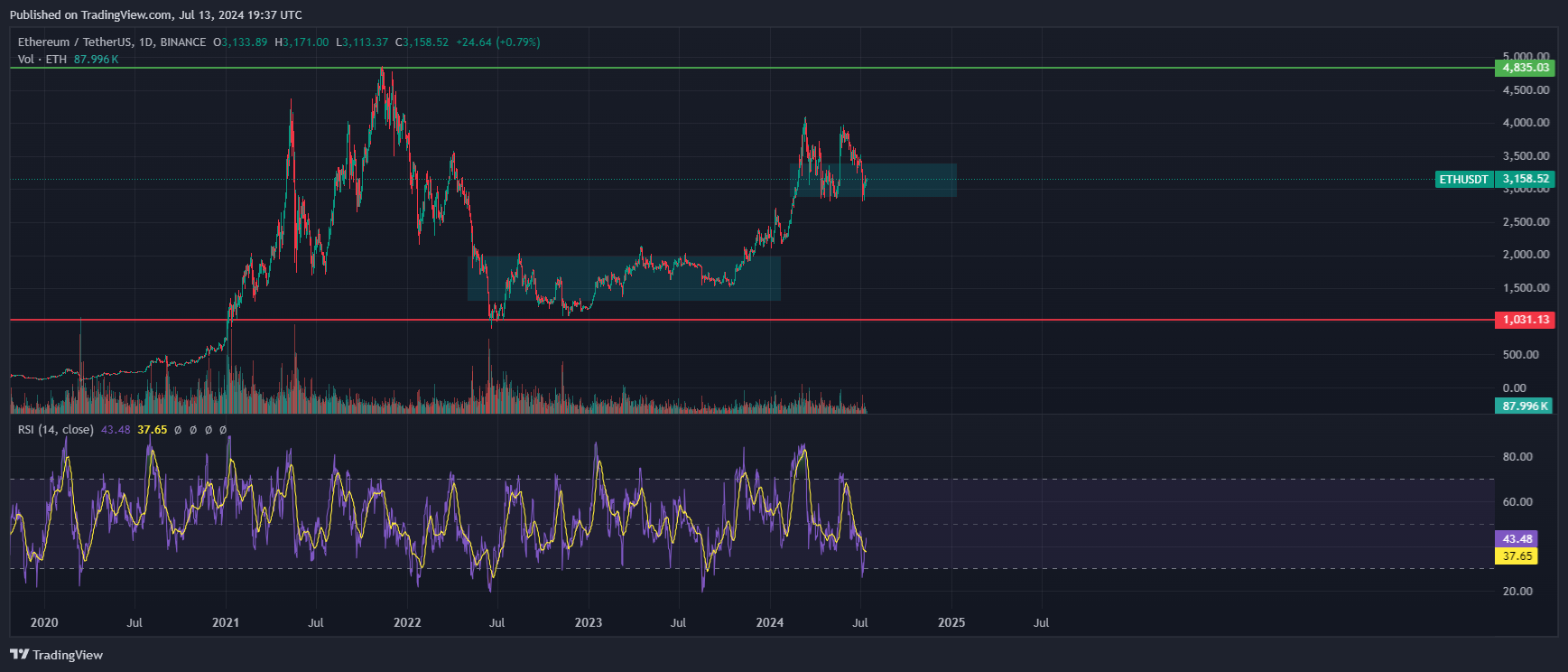The image size is (1568, 672).
Task: Click the 2020 time axis label
Action: 44,622
